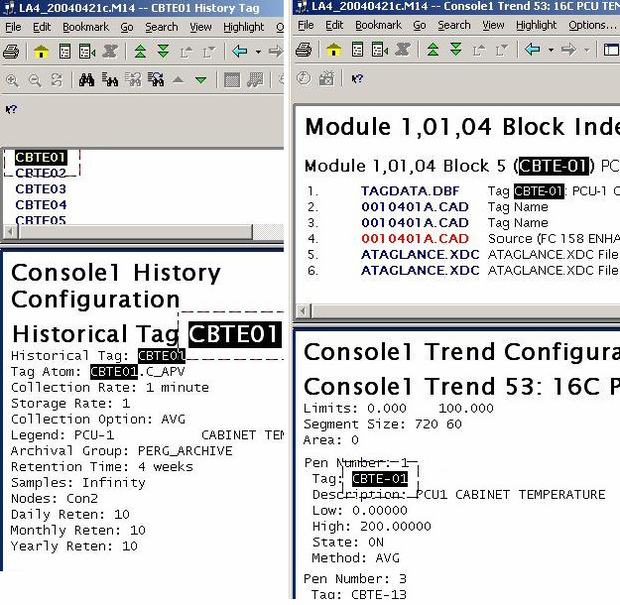Click the yellow Home icon in History Tag window
Image resolution: width=620 pixels, height=605 pixels.
click(x=41, y=50)
